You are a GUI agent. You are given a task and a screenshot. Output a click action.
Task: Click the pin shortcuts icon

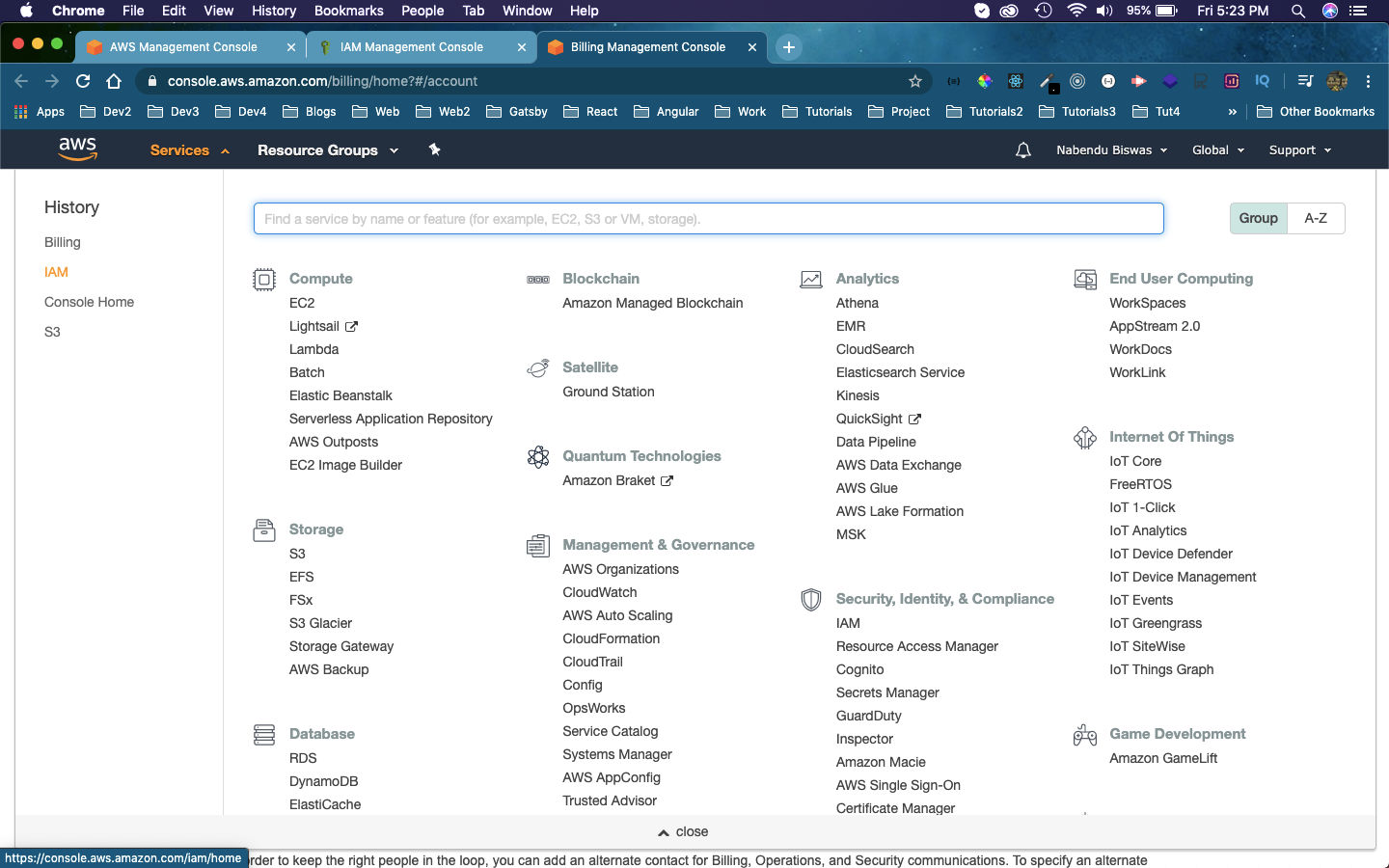[434, 149]
